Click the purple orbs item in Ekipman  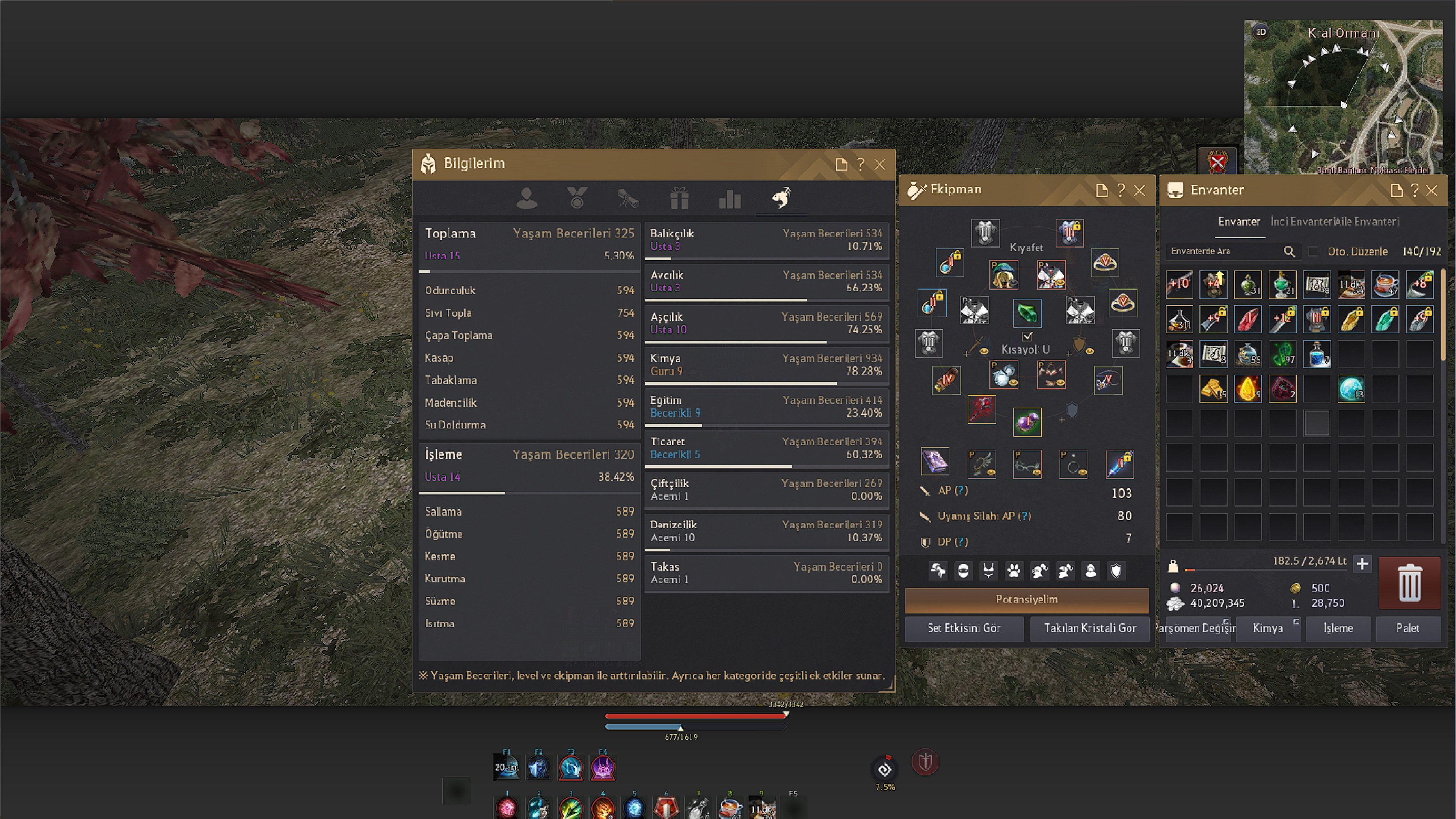pos(1027,422)
